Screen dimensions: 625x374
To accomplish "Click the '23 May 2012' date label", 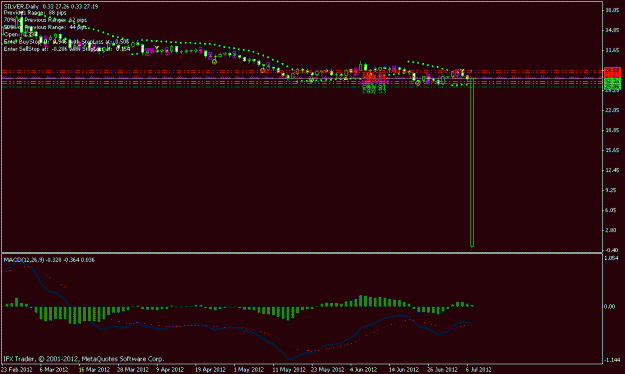I will click(327, 370).
